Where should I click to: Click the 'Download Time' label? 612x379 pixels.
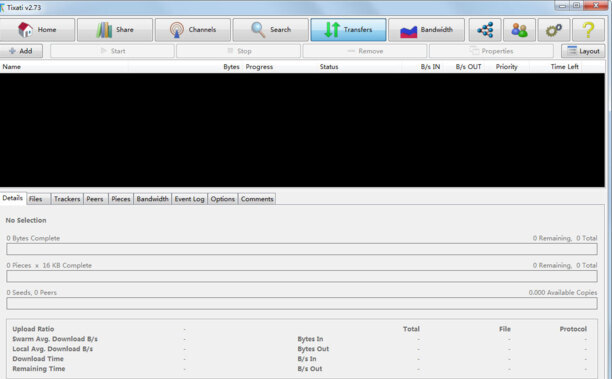click(x=38, y=359)
